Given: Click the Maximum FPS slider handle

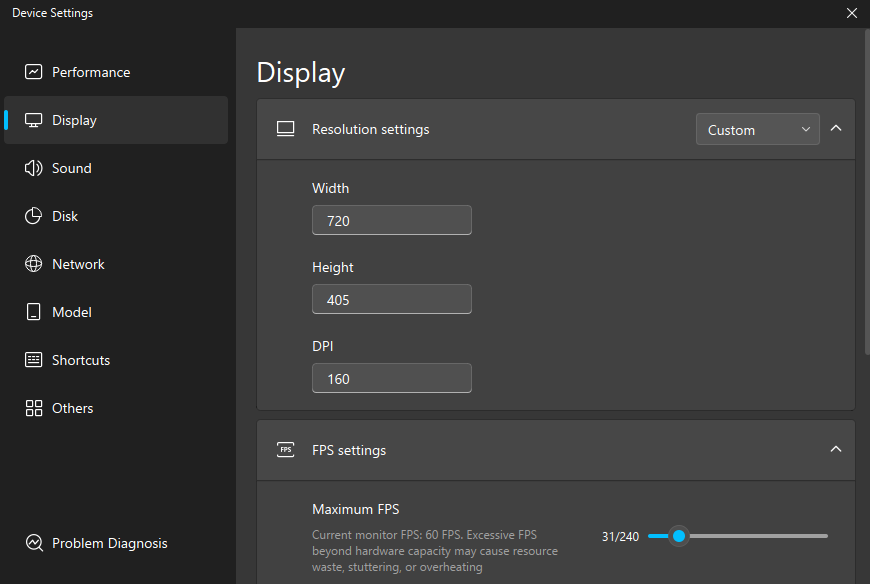Looking at the screenshot, I should click(x=678, y=536).
